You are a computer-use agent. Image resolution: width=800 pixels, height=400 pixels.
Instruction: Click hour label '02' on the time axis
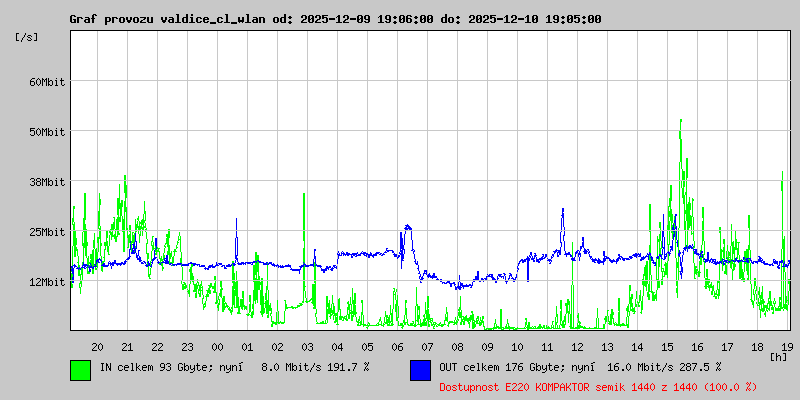[x=278, y=347]
